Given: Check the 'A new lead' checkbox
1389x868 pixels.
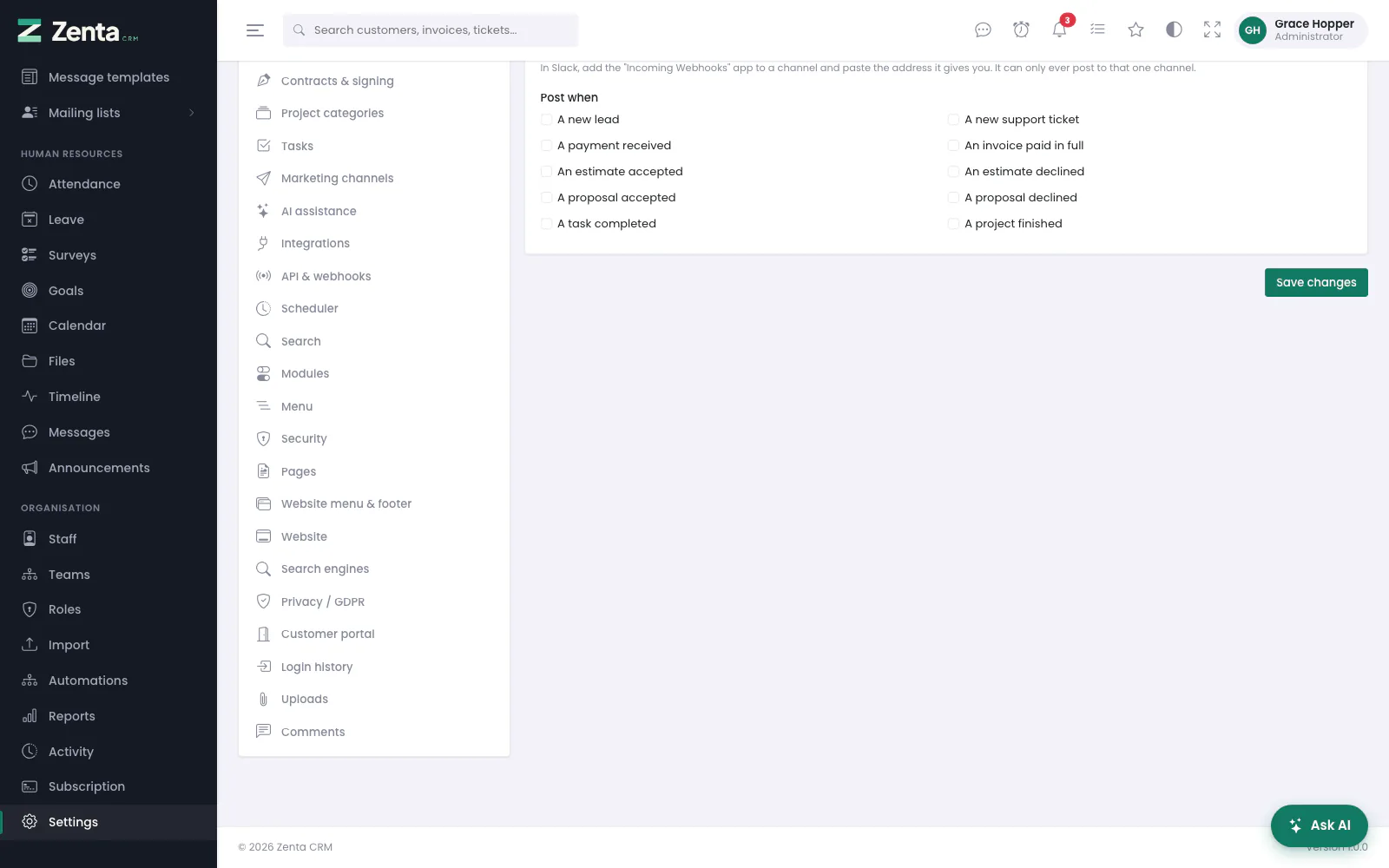Looking at the screenshot, I should click(x=546, y=120).
